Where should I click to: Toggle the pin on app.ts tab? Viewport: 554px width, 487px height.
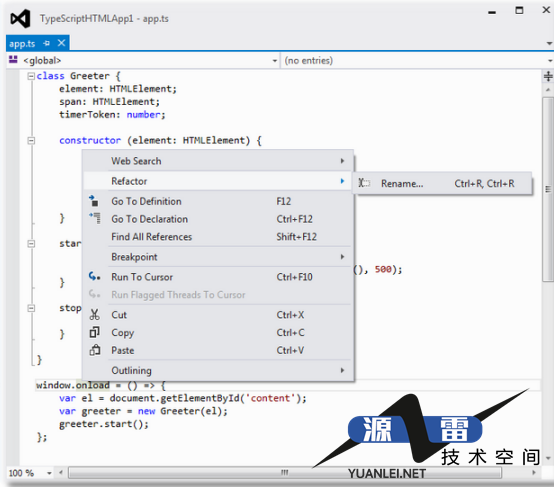click(46, 43)
